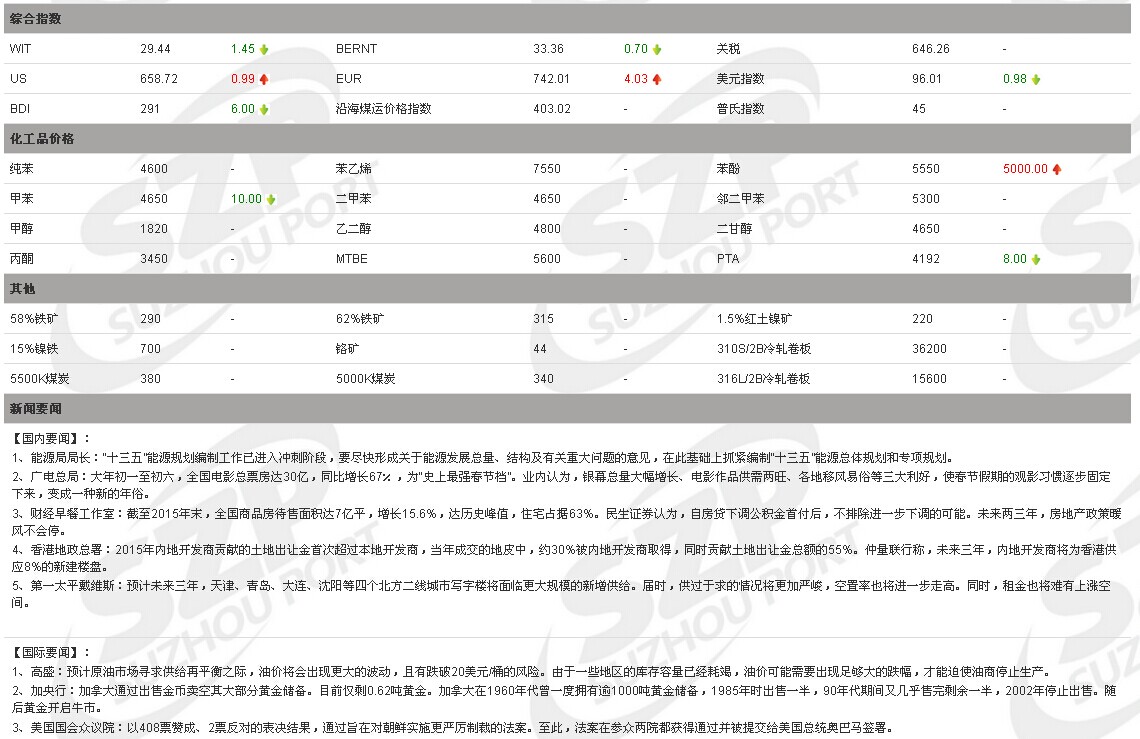Click the 316L/2B冷轧卷板 price 15600
This screenshot has height=739, width=1140.
tap(929, 378)
